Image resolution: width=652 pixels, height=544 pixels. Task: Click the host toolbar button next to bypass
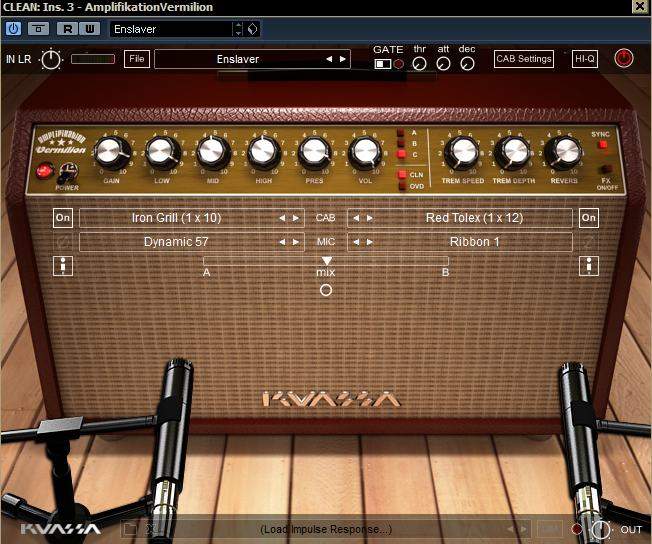point(39,29)
